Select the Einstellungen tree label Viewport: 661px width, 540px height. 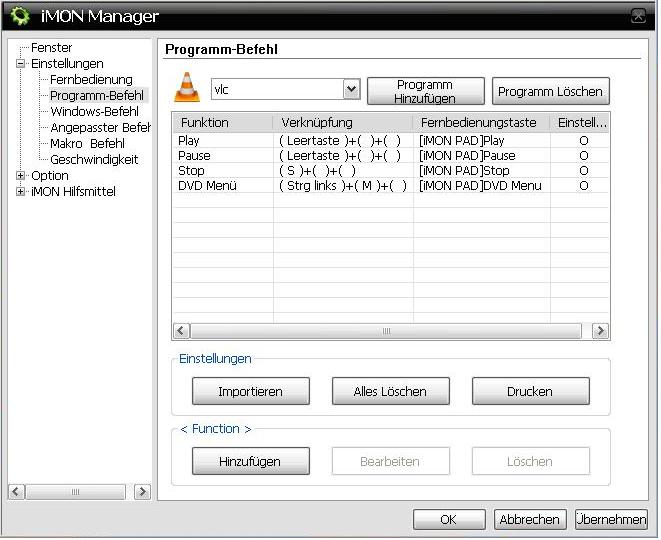click(67, 64)
